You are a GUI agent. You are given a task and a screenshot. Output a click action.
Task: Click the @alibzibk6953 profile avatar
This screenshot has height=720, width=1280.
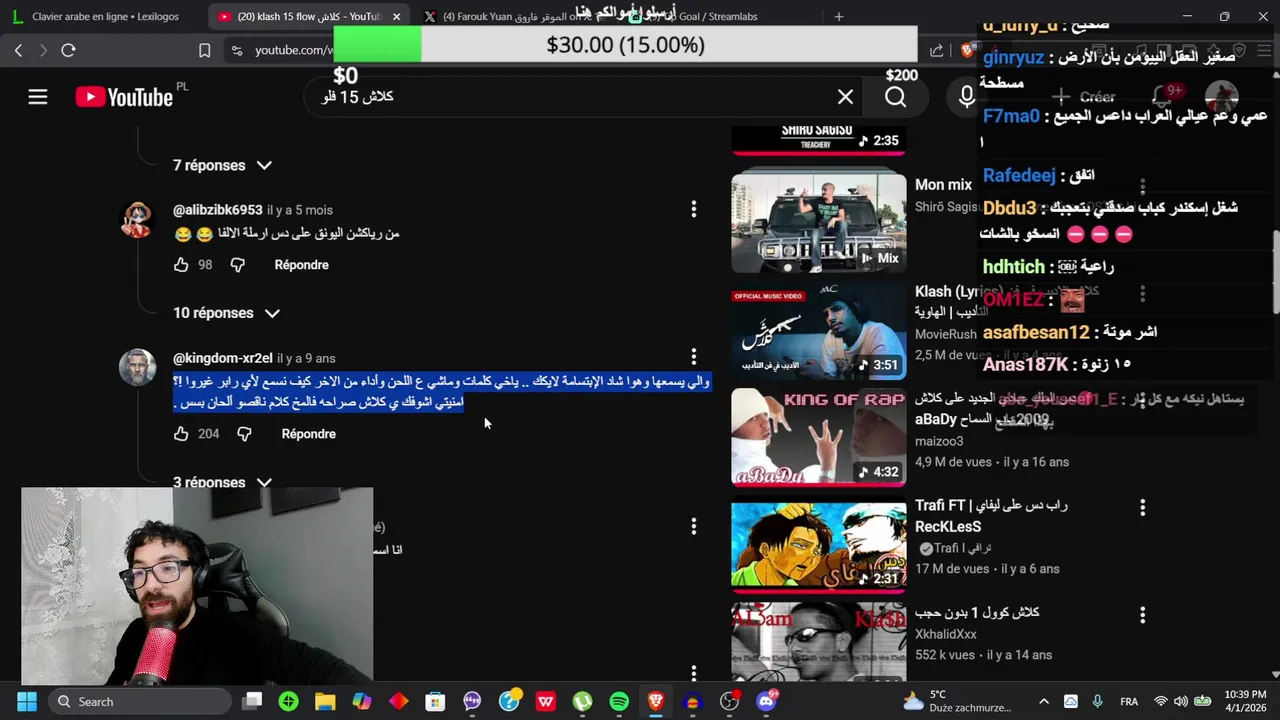point(137,219)
